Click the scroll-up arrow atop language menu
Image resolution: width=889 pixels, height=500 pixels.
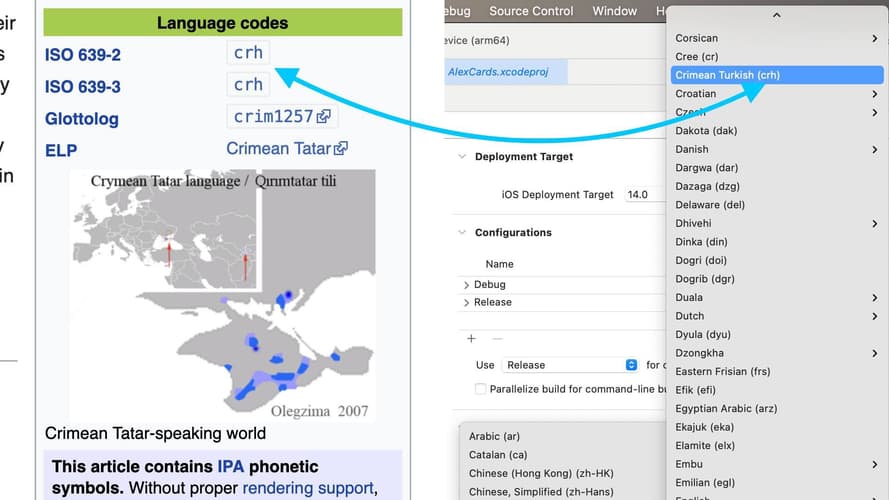(777, 15)
